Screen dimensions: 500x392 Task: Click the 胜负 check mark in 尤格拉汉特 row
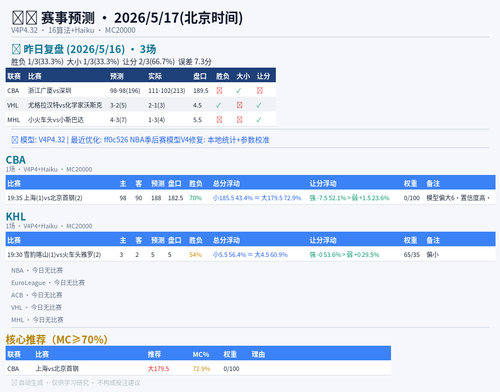click(x=218, y=105)
